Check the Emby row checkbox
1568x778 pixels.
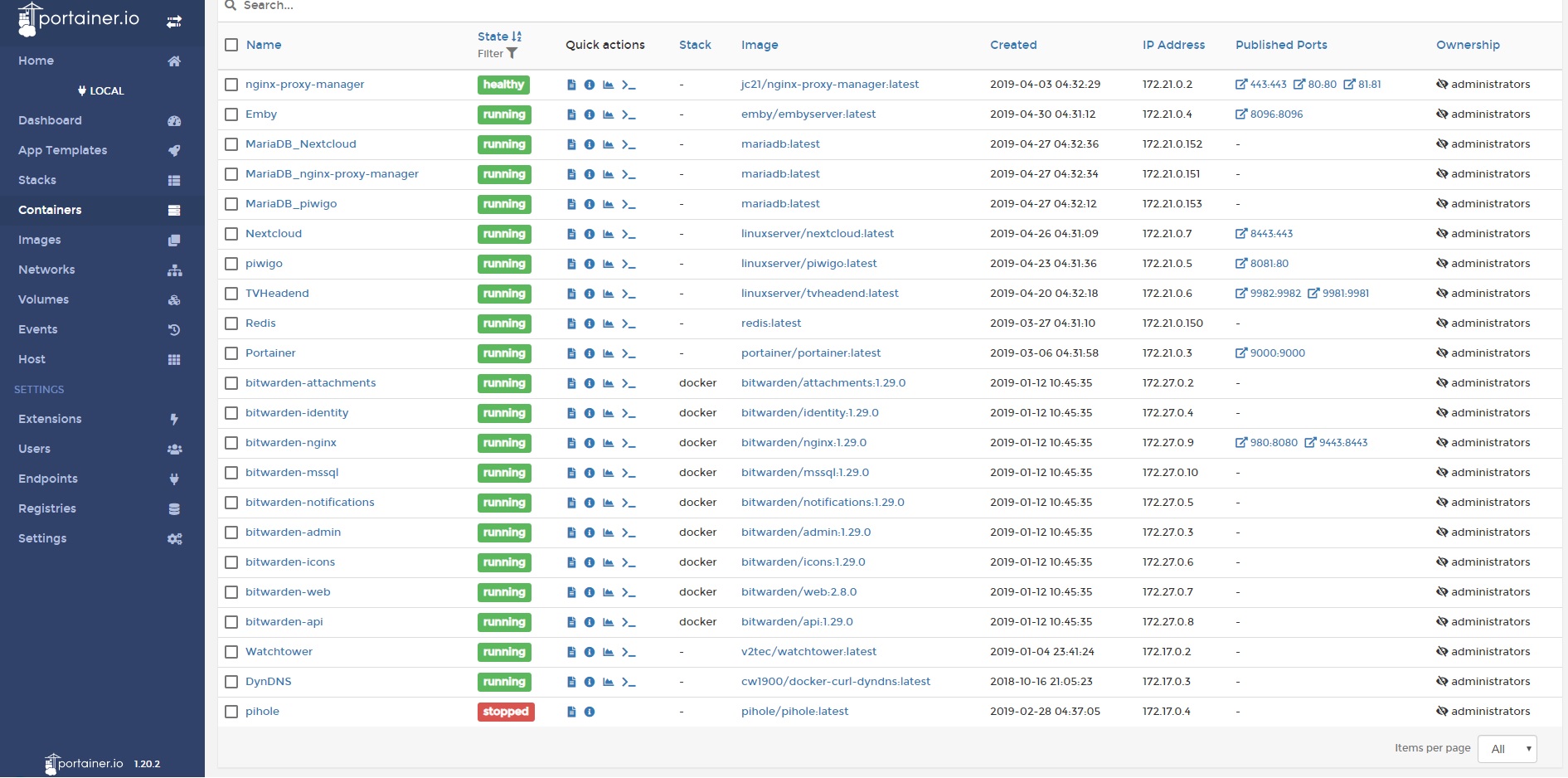231,114
